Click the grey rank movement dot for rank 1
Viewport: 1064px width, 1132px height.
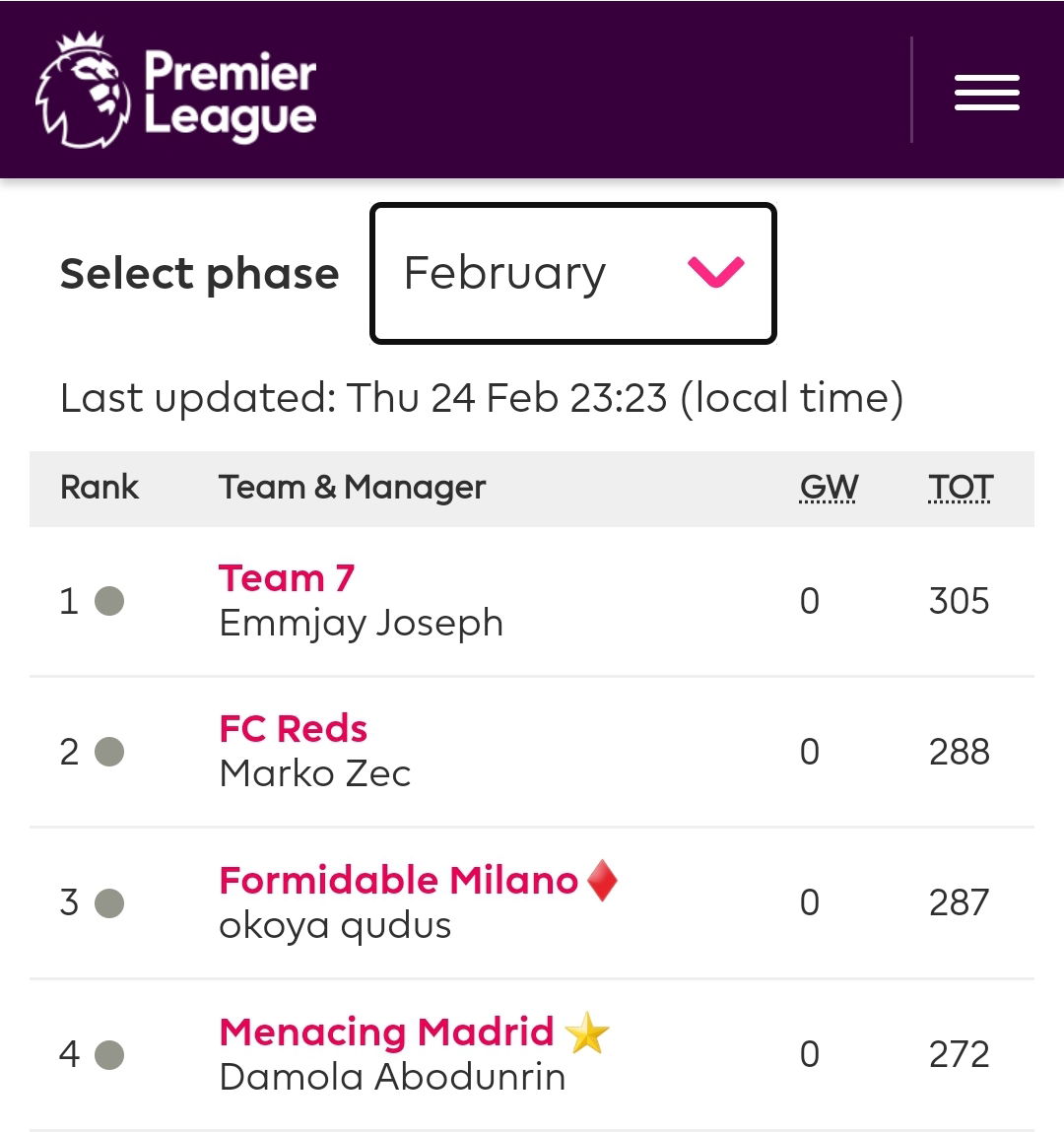click(x=109, y=601)
